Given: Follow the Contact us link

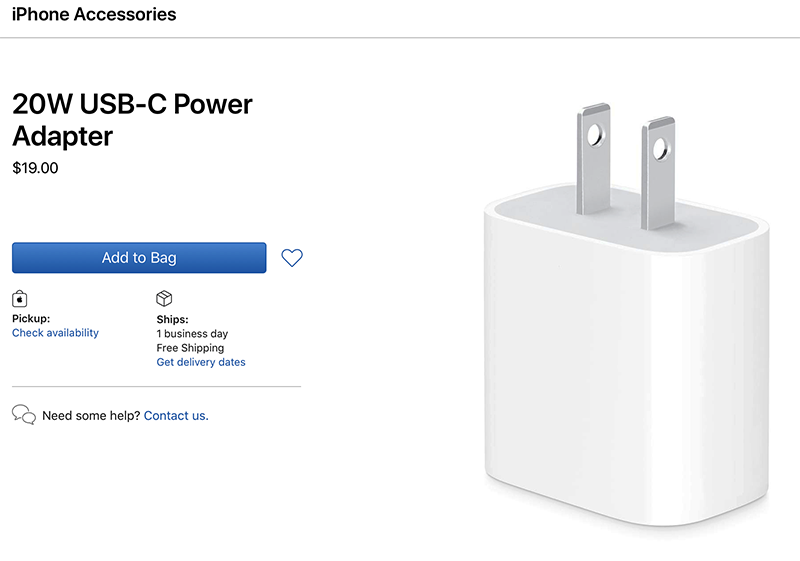Looking at the screenshot, I should tap(176, 416).
